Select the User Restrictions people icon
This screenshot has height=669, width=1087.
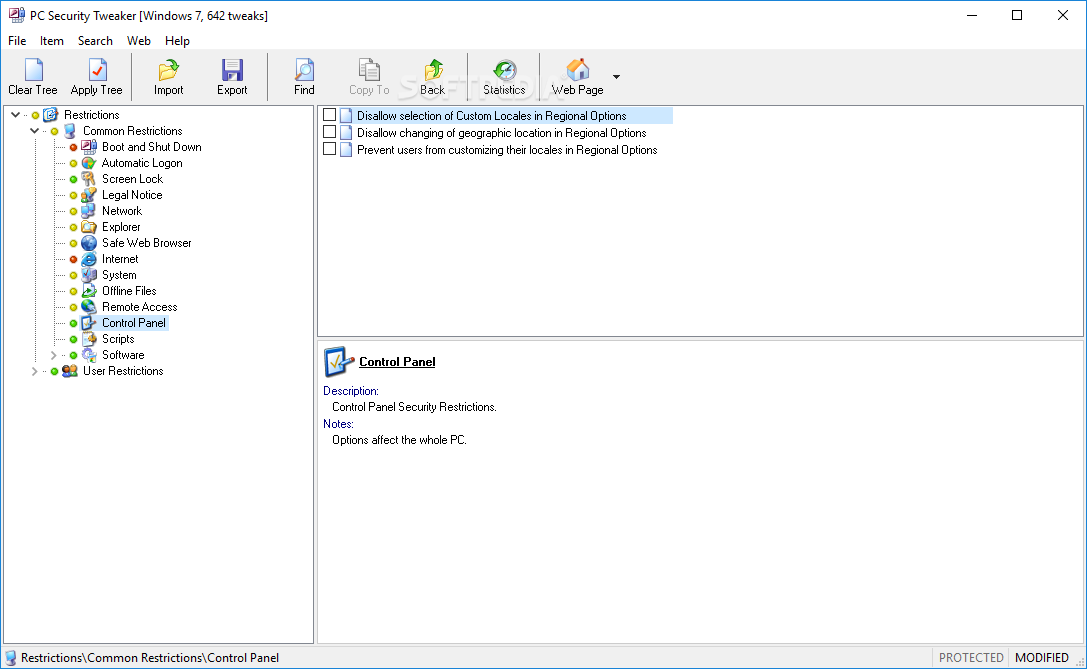(69, 371)
